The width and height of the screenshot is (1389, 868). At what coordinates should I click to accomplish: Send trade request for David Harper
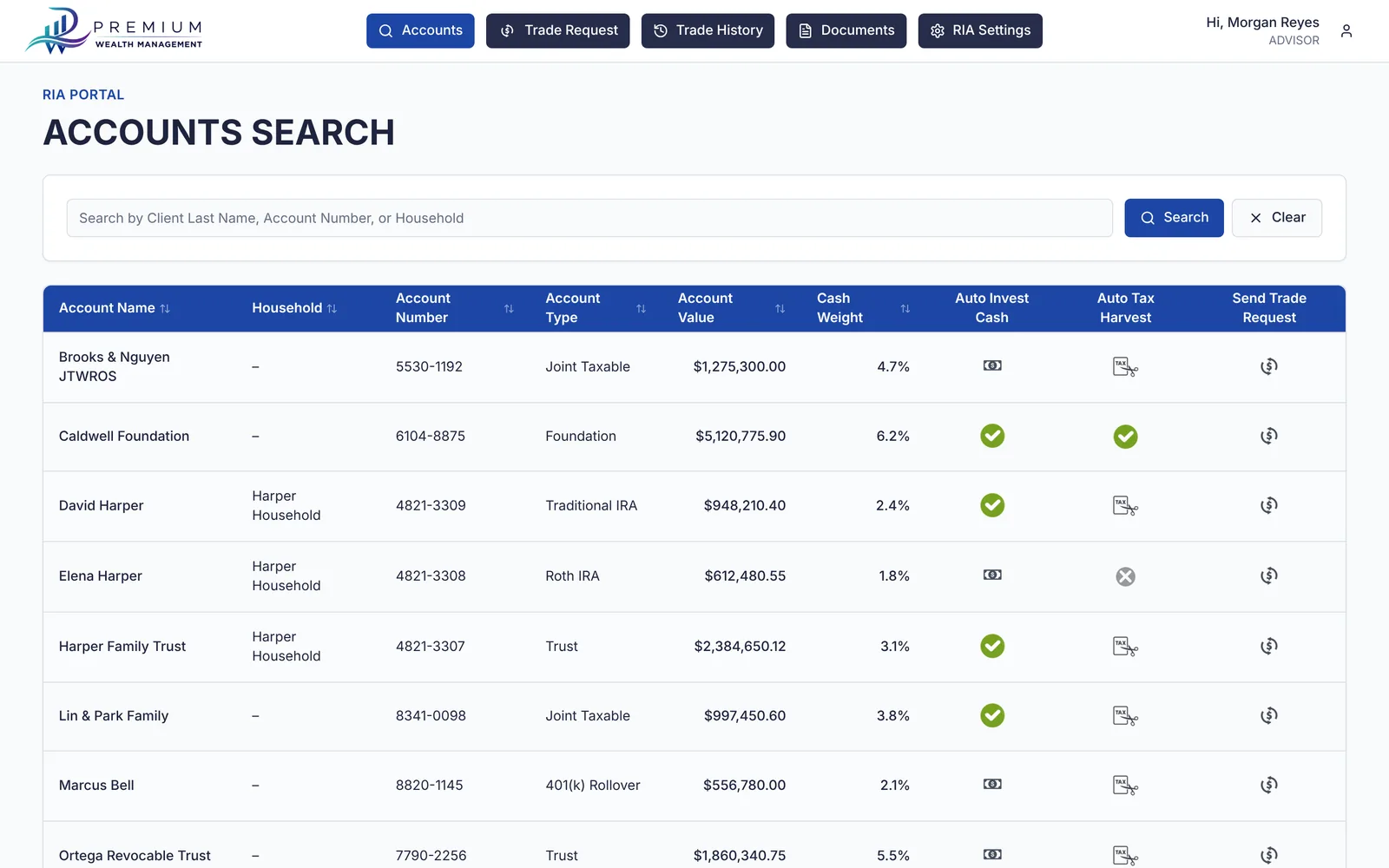pyautogui.click(x=1269, y=505)
